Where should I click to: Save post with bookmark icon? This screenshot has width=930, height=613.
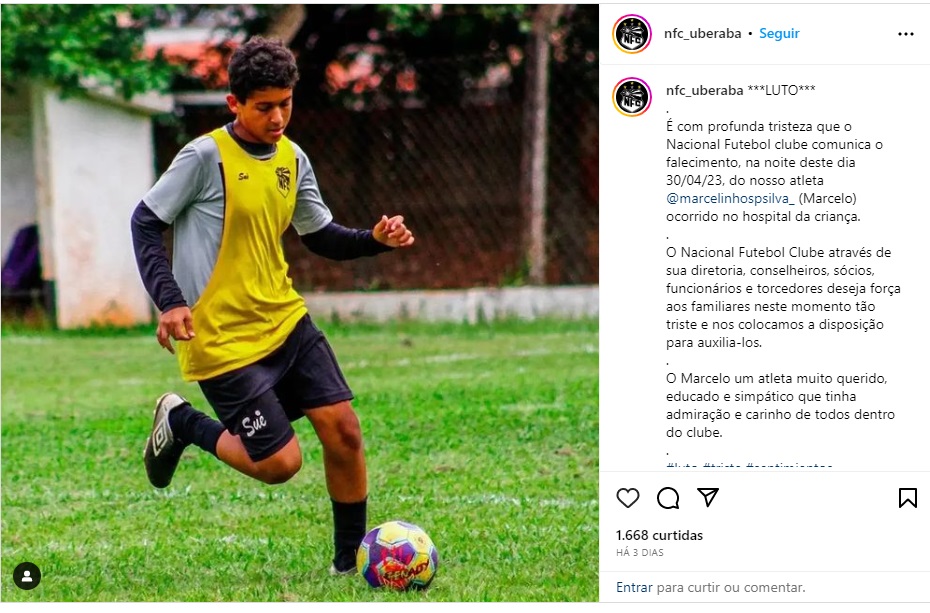click(x=907, y=498)
